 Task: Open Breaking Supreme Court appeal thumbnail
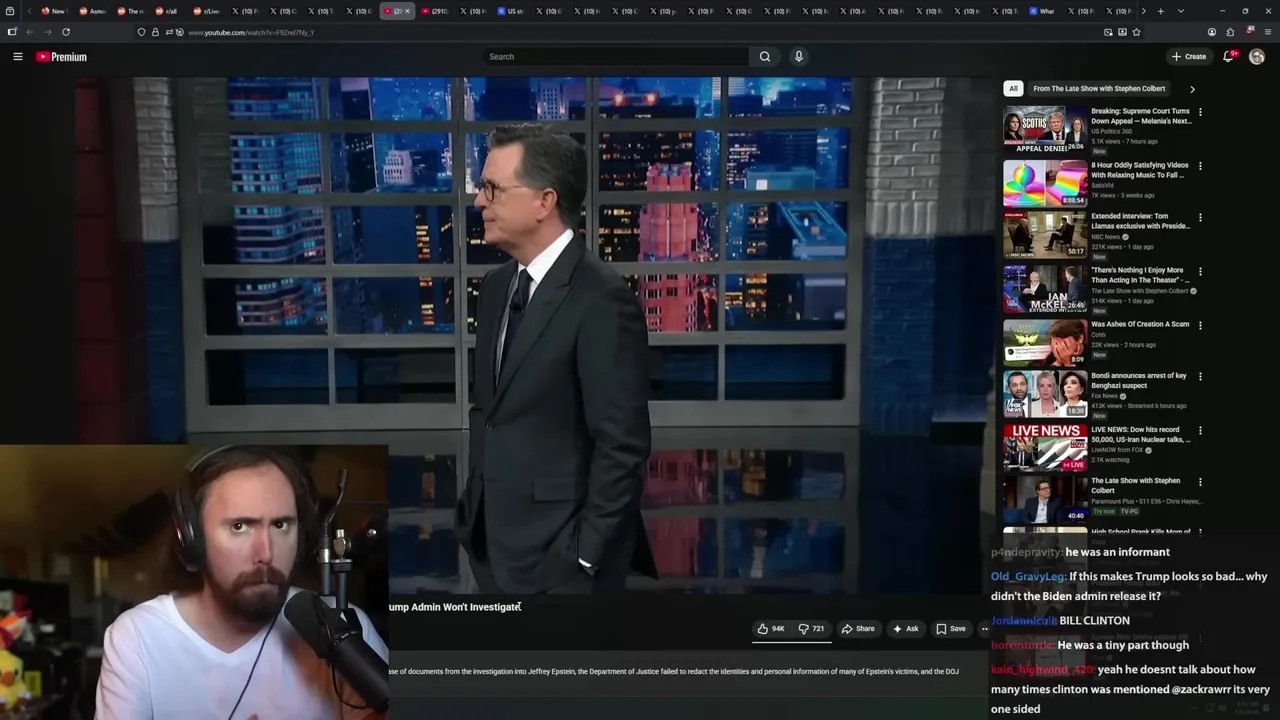1045,128
